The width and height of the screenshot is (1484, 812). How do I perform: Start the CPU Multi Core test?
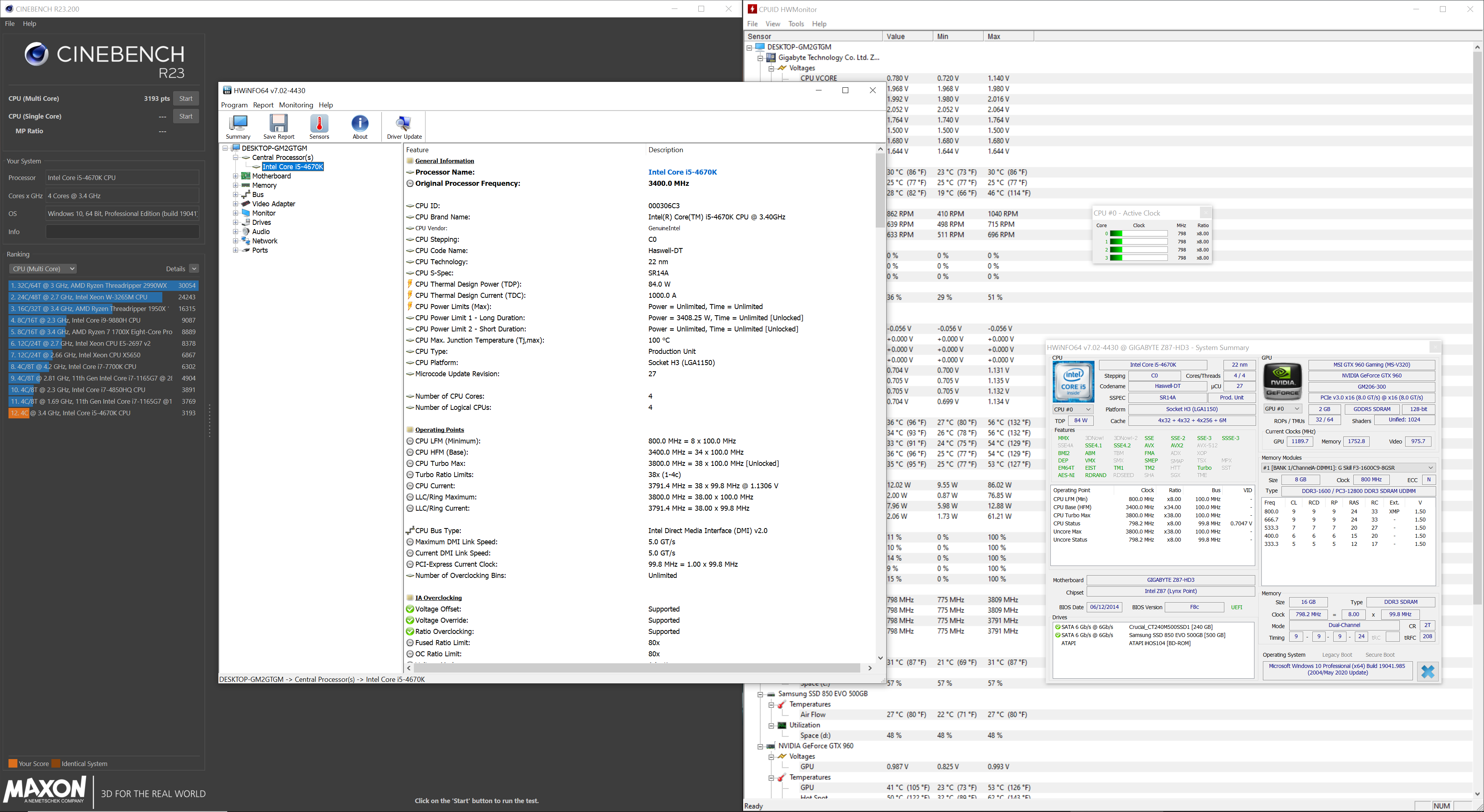click(185, 99)
